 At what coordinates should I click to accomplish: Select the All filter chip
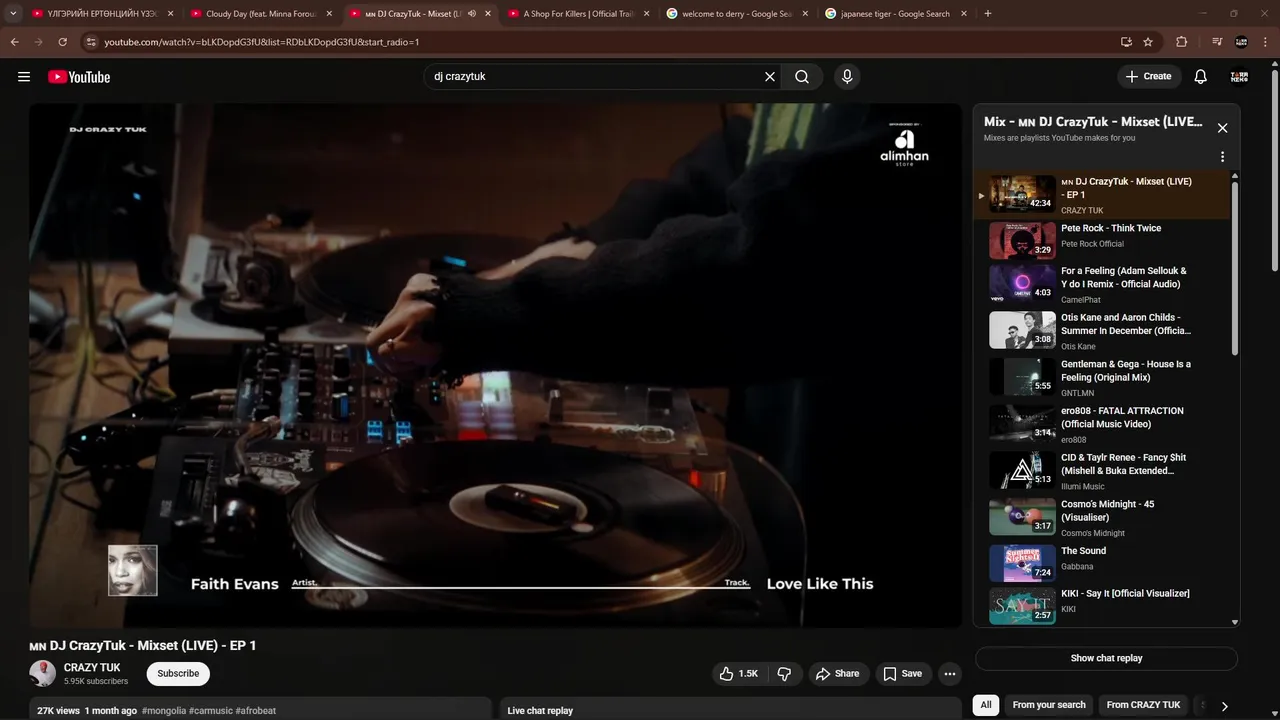(x=986, y=705)
